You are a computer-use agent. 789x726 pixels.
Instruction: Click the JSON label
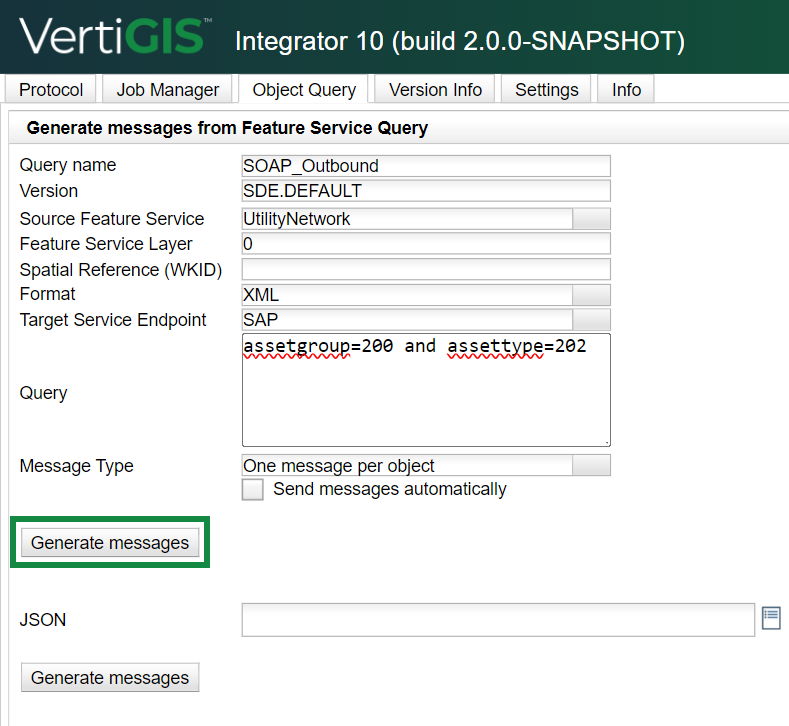pyautogui.click(x=43, y=620)
